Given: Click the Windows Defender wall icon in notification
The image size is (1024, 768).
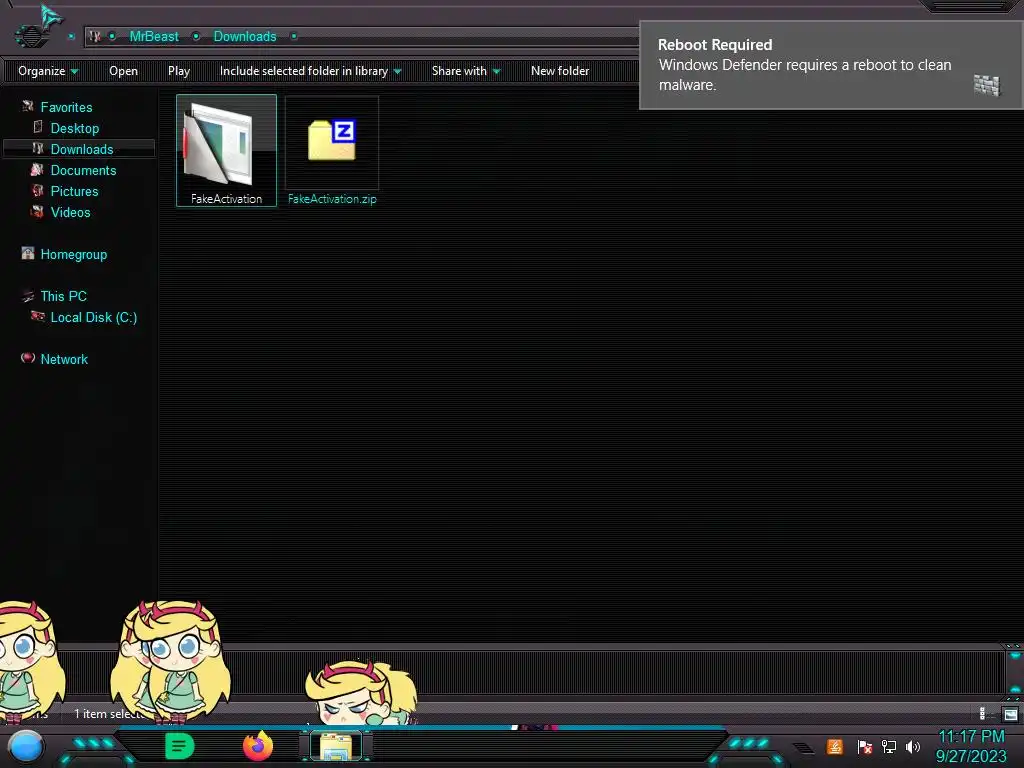Looking at the screenshot, I should (986, 85).
